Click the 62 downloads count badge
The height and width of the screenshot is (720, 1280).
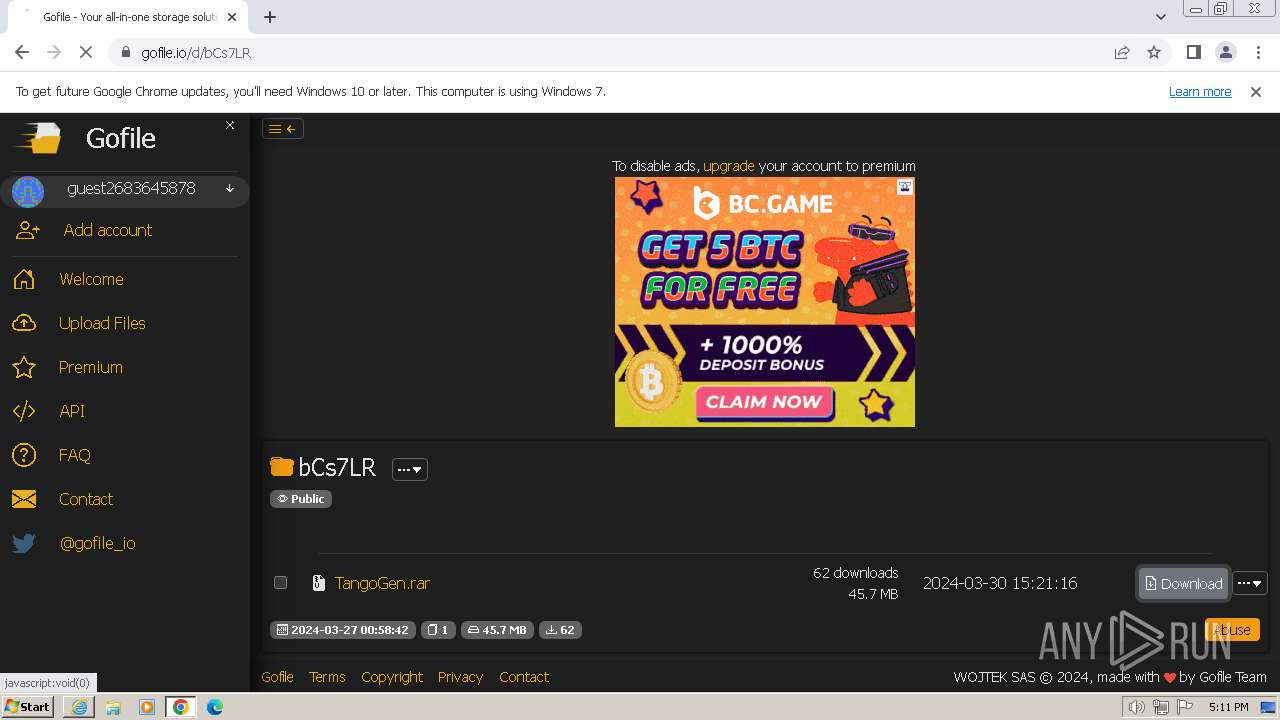[x=560, y=630]
